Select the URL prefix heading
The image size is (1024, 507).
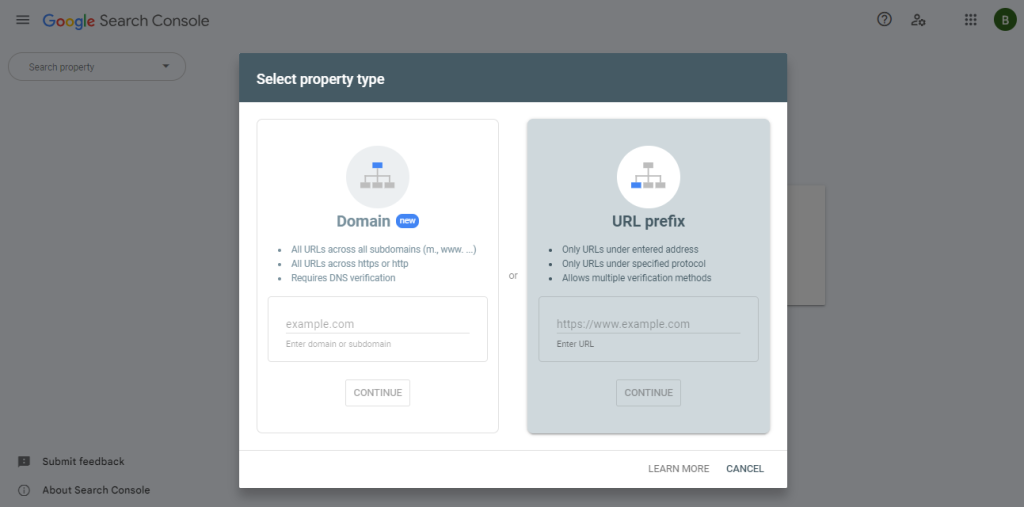[648, 221]
